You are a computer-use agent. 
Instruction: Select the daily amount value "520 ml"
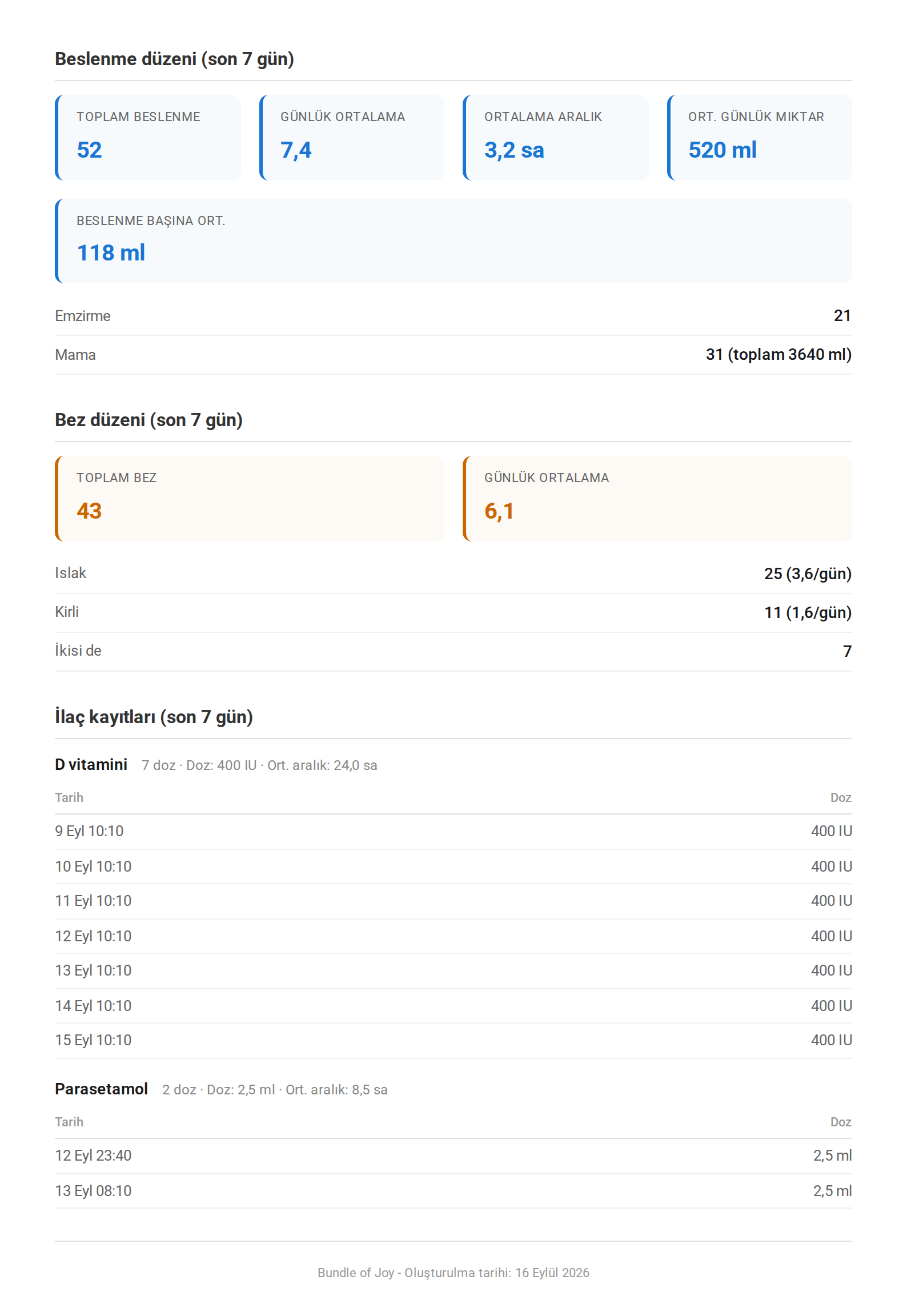[723, 150]
